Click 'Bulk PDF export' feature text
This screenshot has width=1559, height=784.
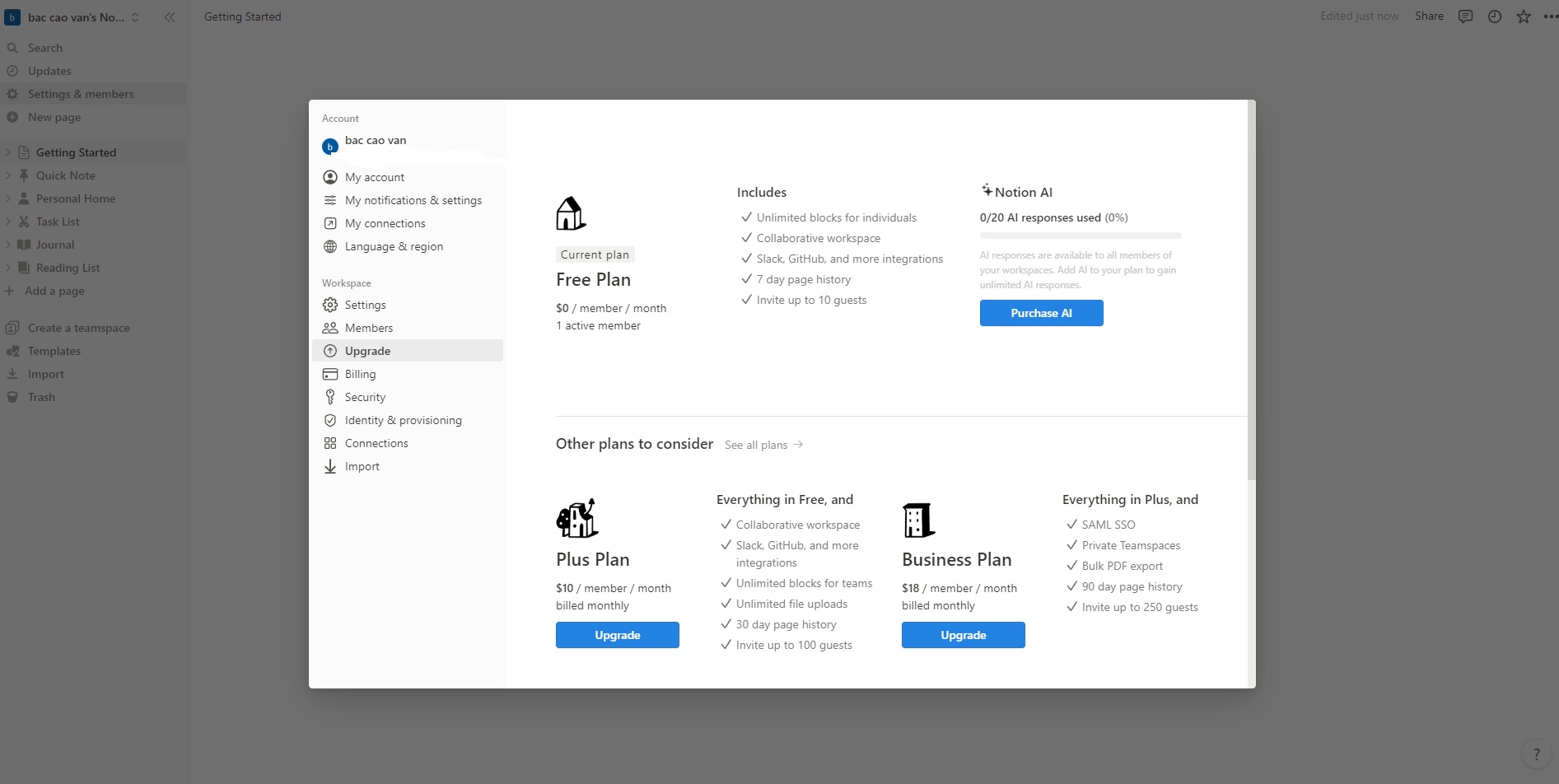click(x=1123, y=566)
